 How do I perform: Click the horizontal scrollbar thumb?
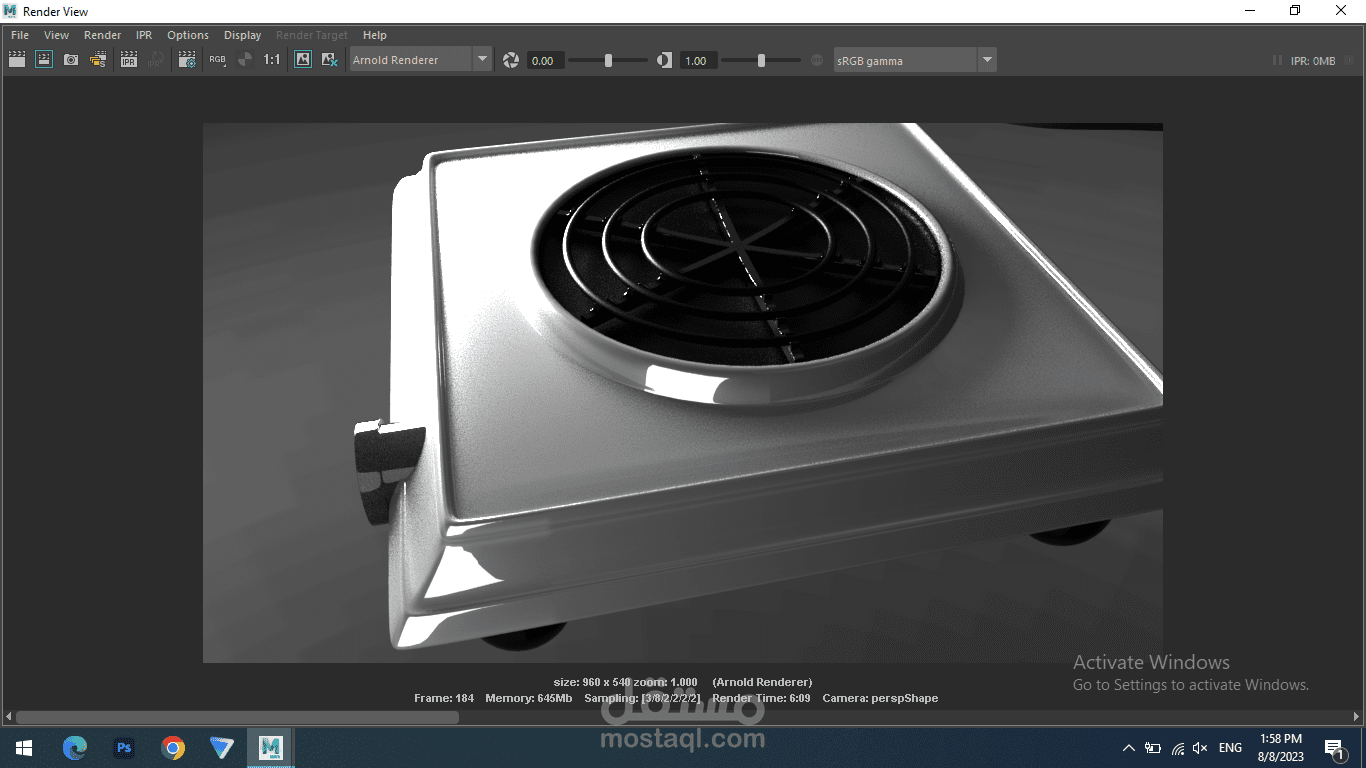(237, 717)
